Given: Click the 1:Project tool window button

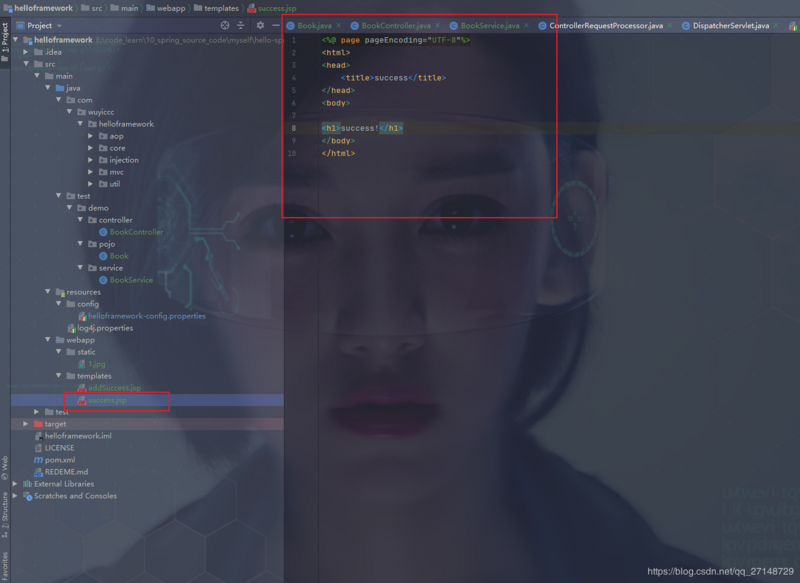Looking at the screenshot, I should [8, 42].
